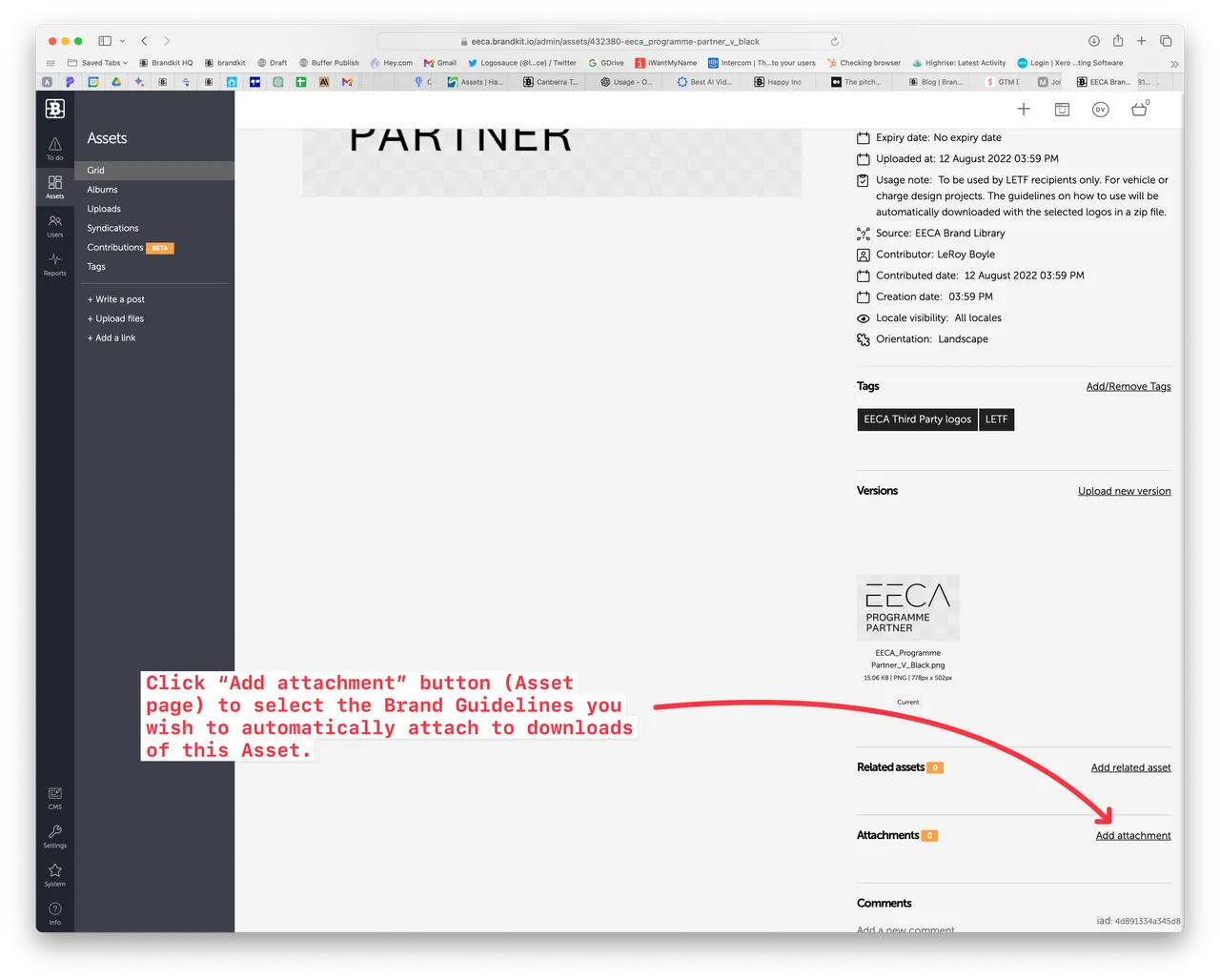Open the EECA Programme Partner version thumbnail

point(908,607)
